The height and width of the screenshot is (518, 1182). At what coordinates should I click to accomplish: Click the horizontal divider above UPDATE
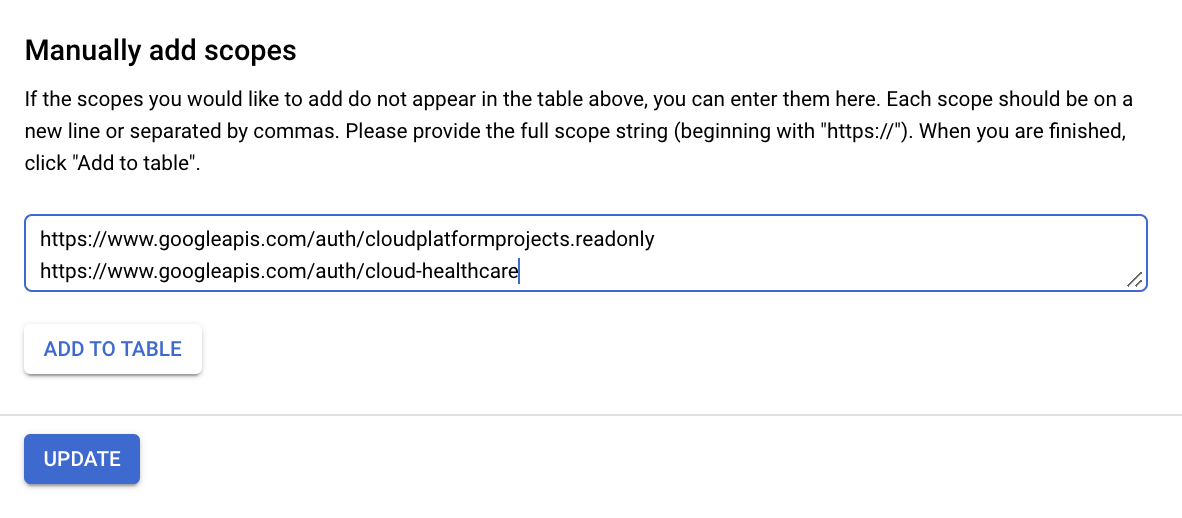tap(591, 415)
